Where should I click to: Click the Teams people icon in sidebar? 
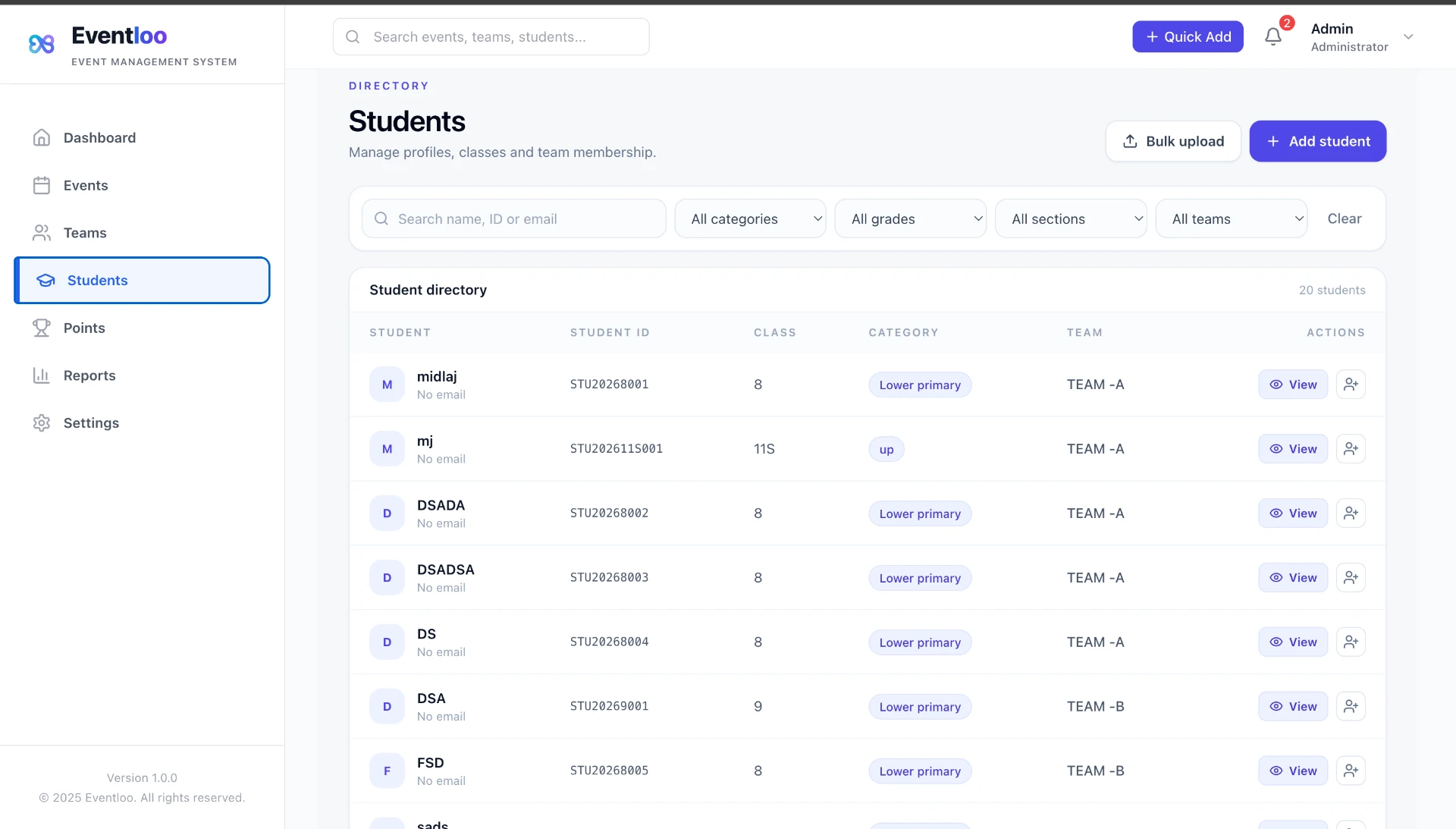point(42,233)
